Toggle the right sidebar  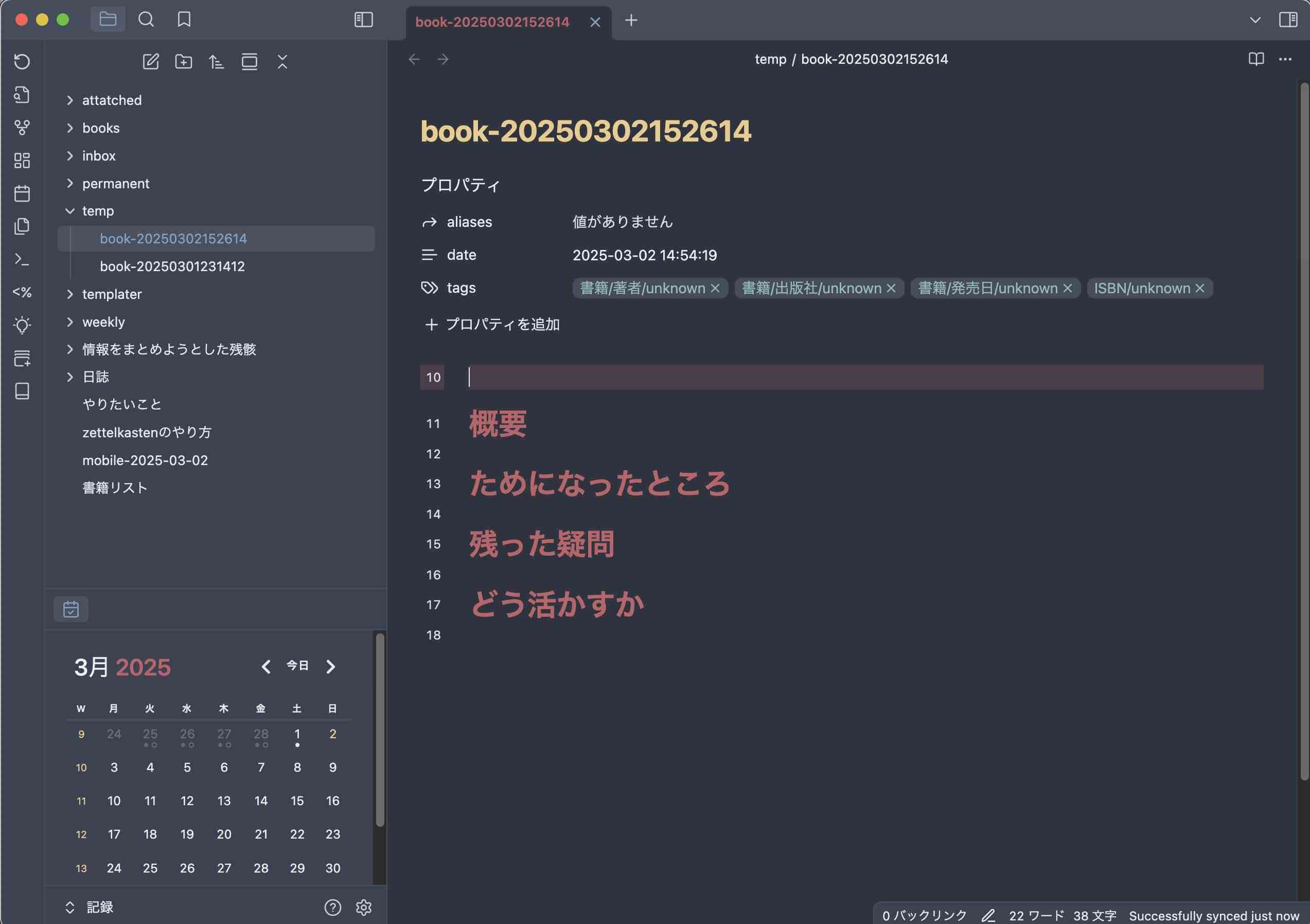coord(1288,20)
